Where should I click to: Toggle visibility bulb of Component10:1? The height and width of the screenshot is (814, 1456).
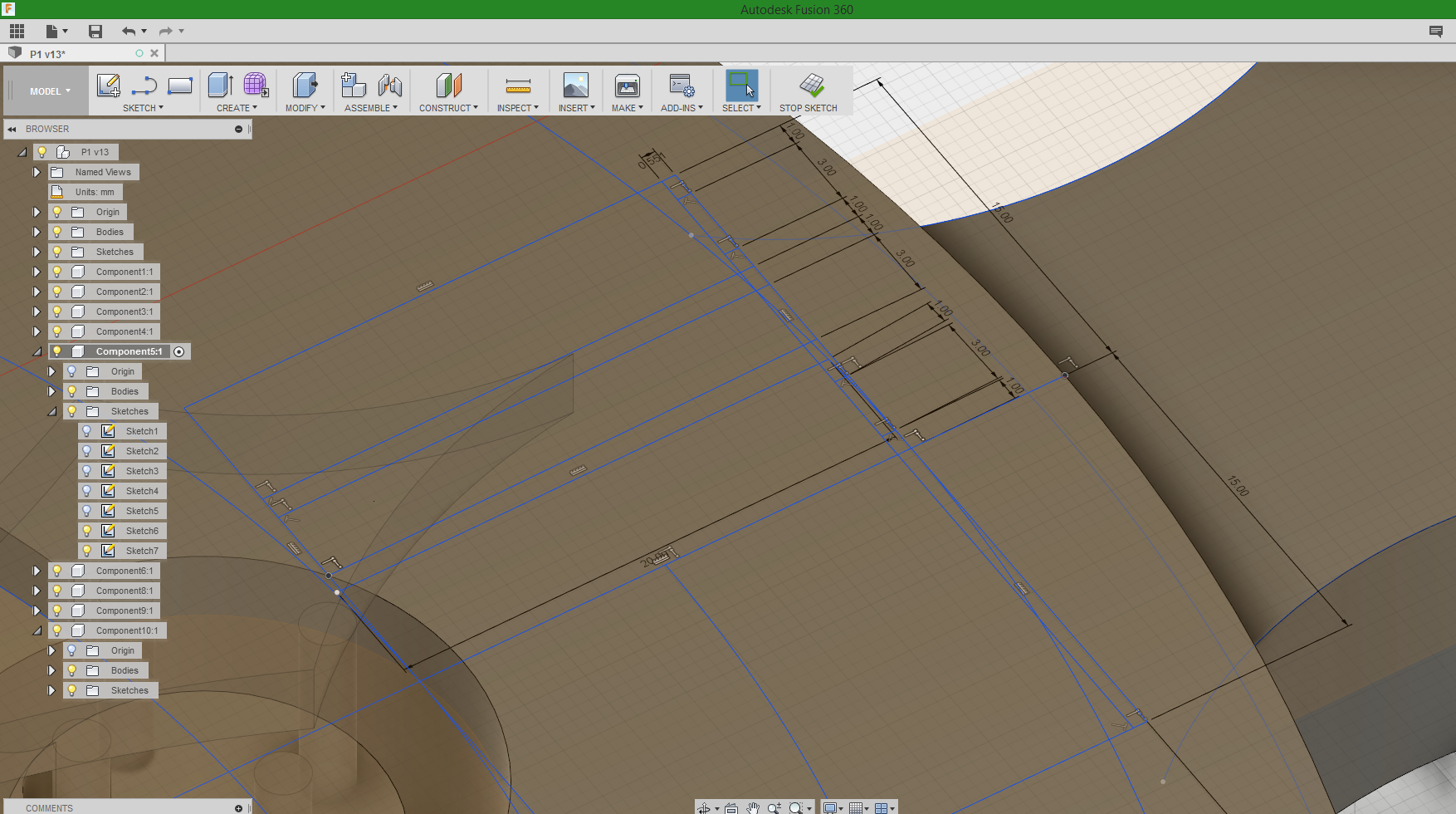tap(56, 630)
